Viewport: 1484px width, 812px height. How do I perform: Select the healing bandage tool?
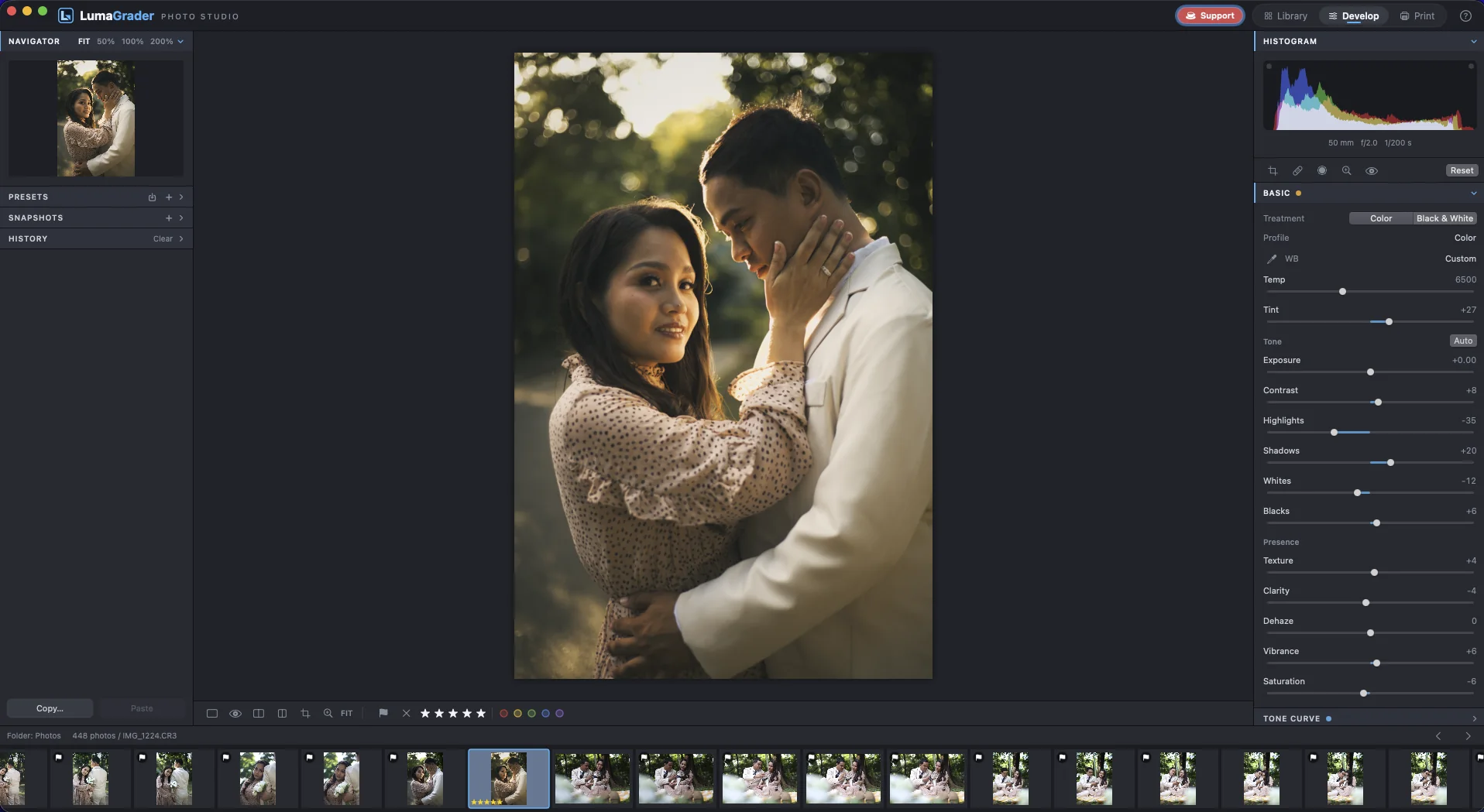[1297, 170]
